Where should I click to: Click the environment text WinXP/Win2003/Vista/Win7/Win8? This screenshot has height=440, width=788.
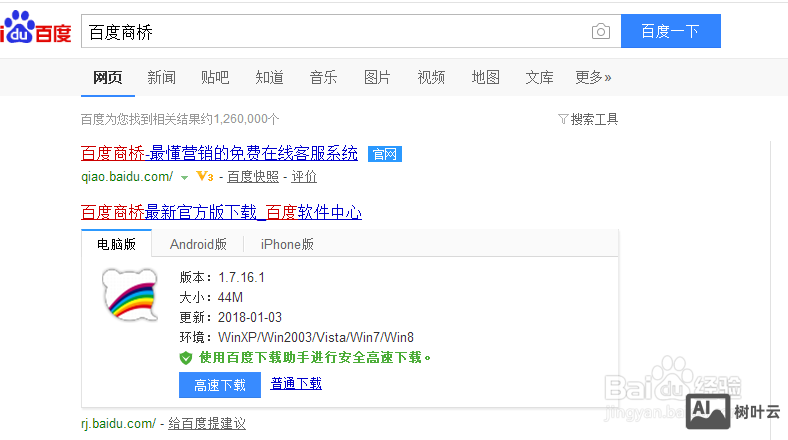click(316, 337)
